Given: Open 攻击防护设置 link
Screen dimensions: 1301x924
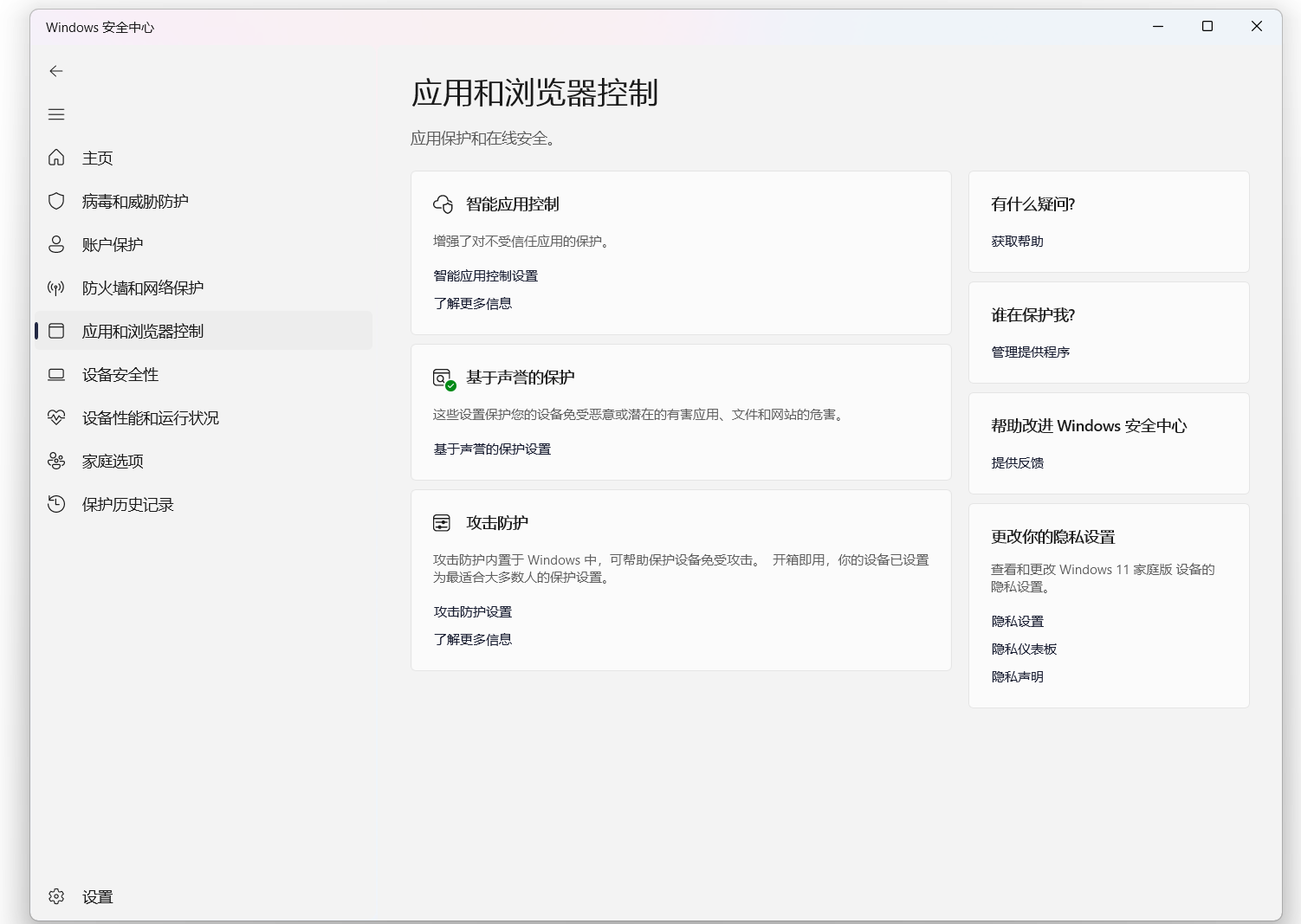Looking at the screenshot, I should (472, 611).
